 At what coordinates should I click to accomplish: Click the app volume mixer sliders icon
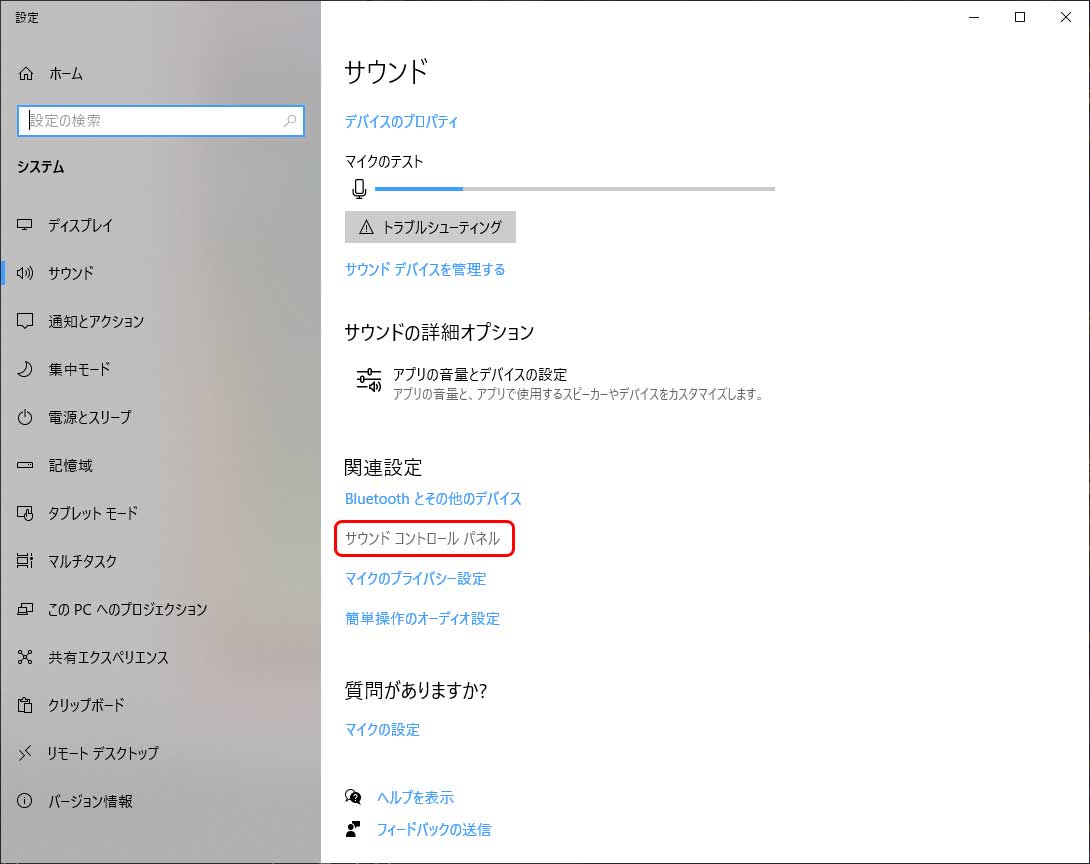(368, 380)
